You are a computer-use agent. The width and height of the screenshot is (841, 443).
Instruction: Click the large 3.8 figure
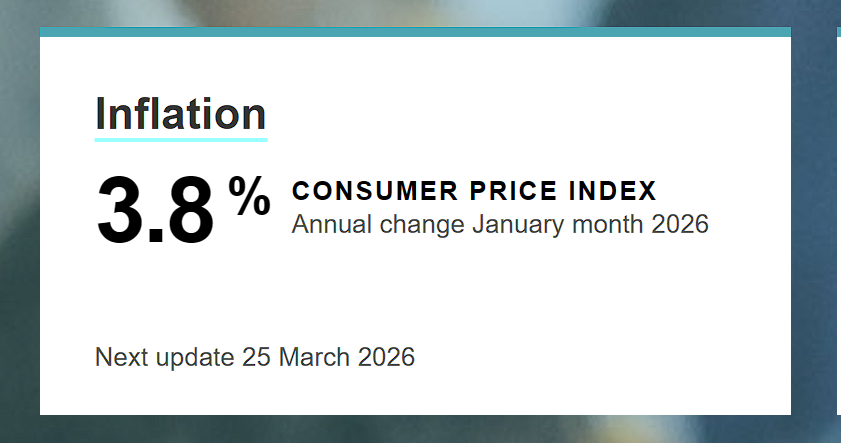pyautogui.click(x=155, y=209)
